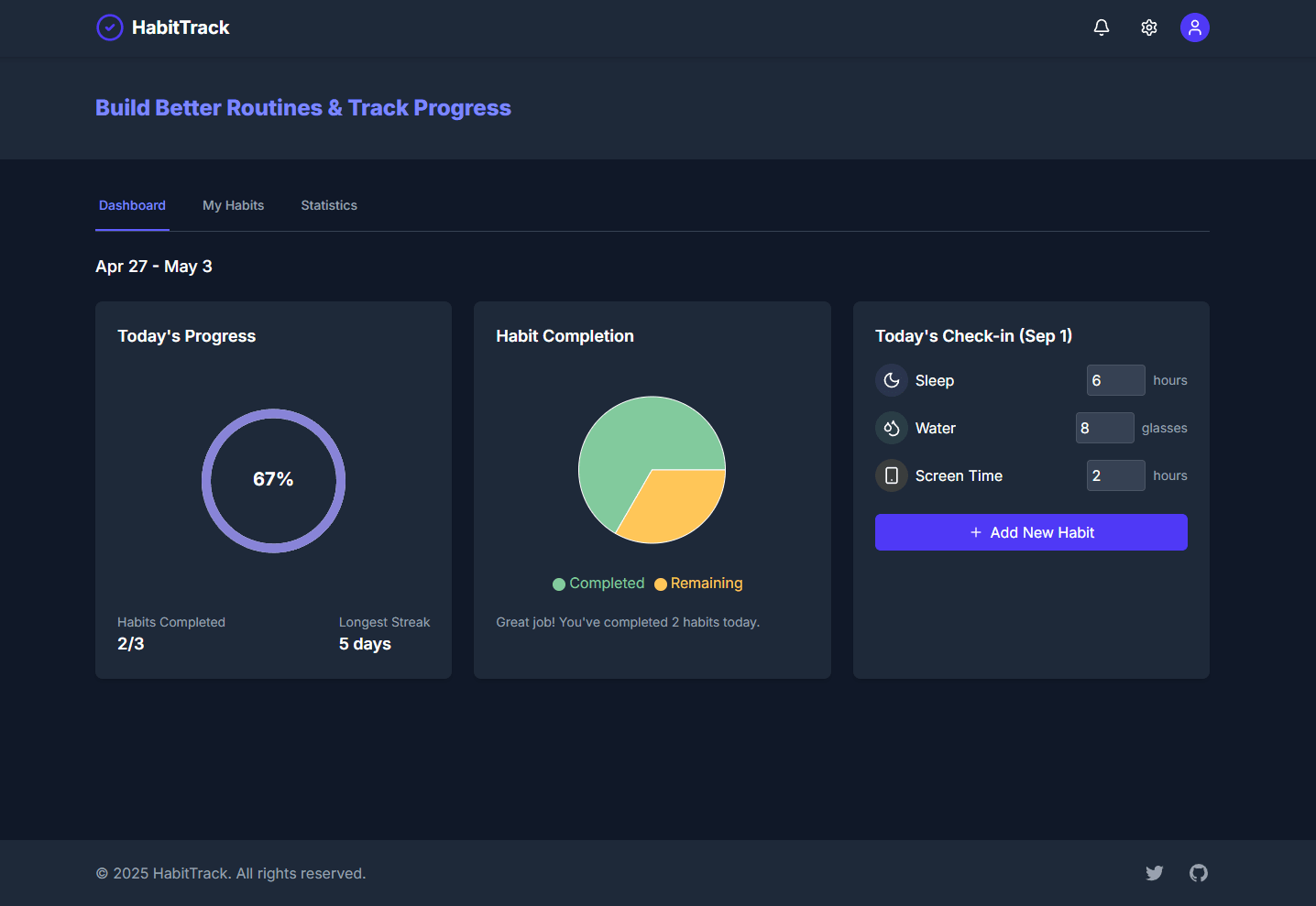This screenshot has width=1316, height=906.
Task: Click the Screen Time phone icon
Action: [891, 475]
